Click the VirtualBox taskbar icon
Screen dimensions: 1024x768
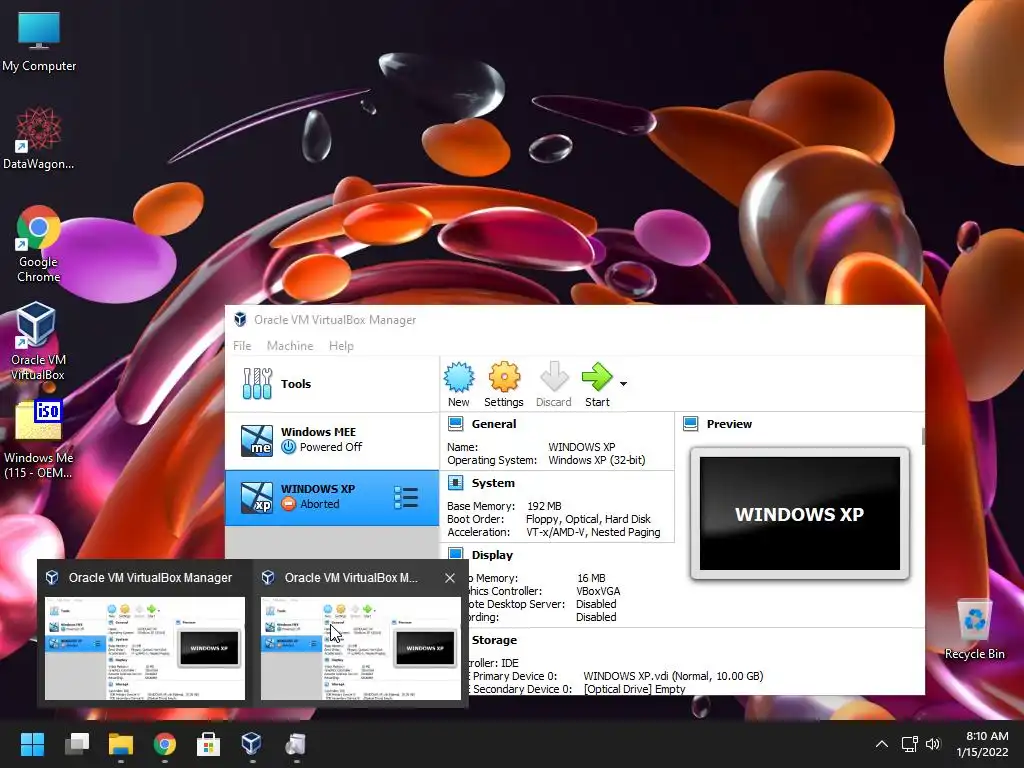(x=251, y=743)
